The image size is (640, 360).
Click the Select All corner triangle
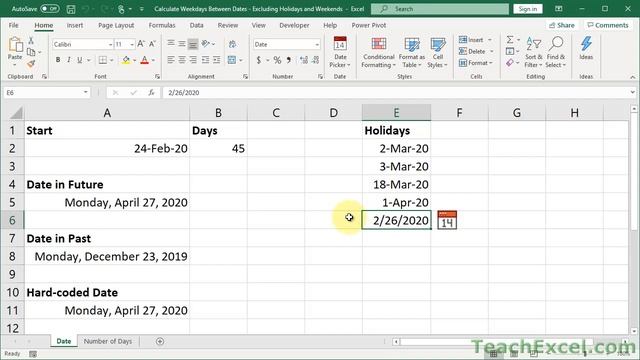[16, 113]
